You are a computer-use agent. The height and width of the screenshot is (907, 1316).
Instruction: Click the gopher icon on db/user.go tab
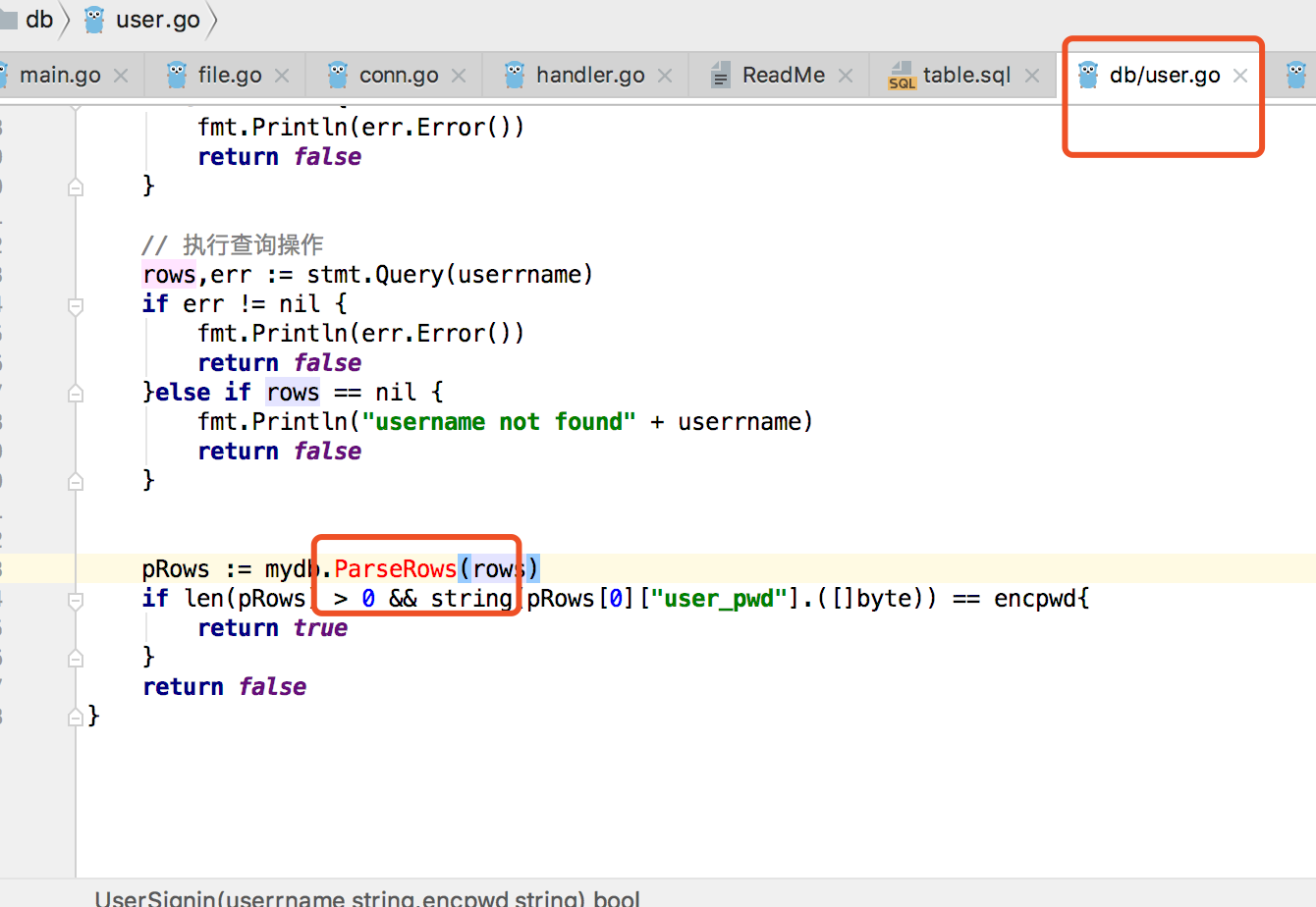pos(1088,75)
